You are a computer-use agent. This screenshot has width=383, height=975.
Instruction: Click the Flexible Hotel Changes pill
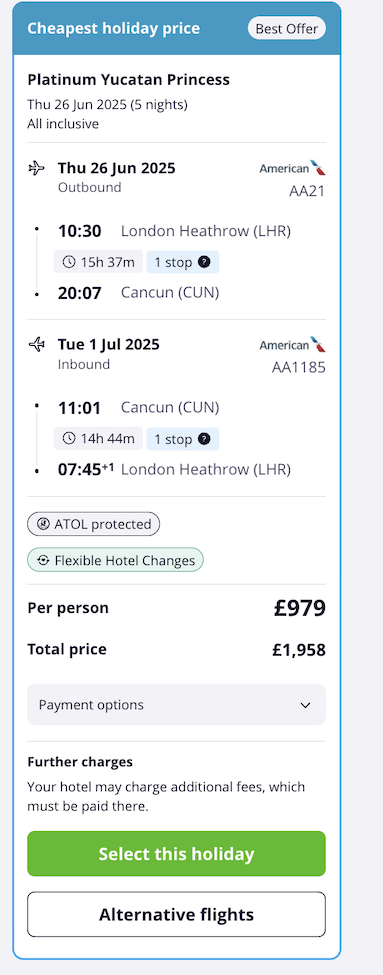pyautogui.click(x=115, y=560)
